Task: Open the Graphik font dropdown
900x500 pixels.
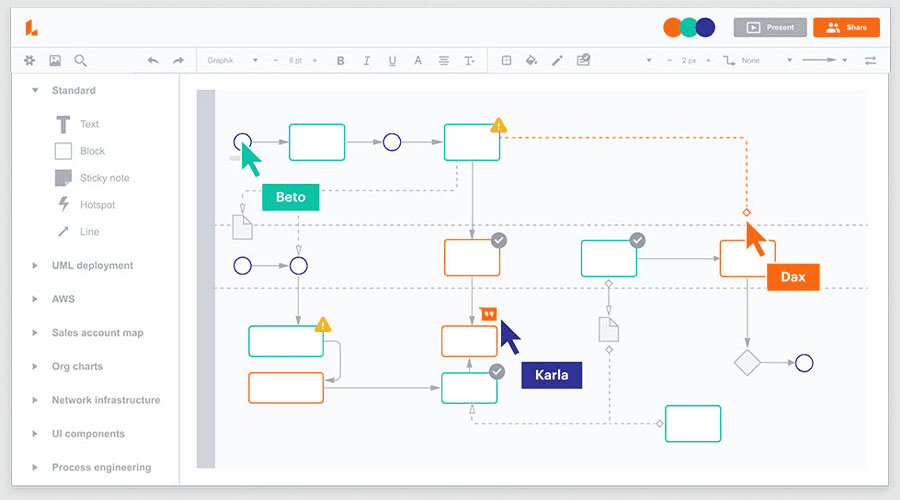Action: [232, 60]
